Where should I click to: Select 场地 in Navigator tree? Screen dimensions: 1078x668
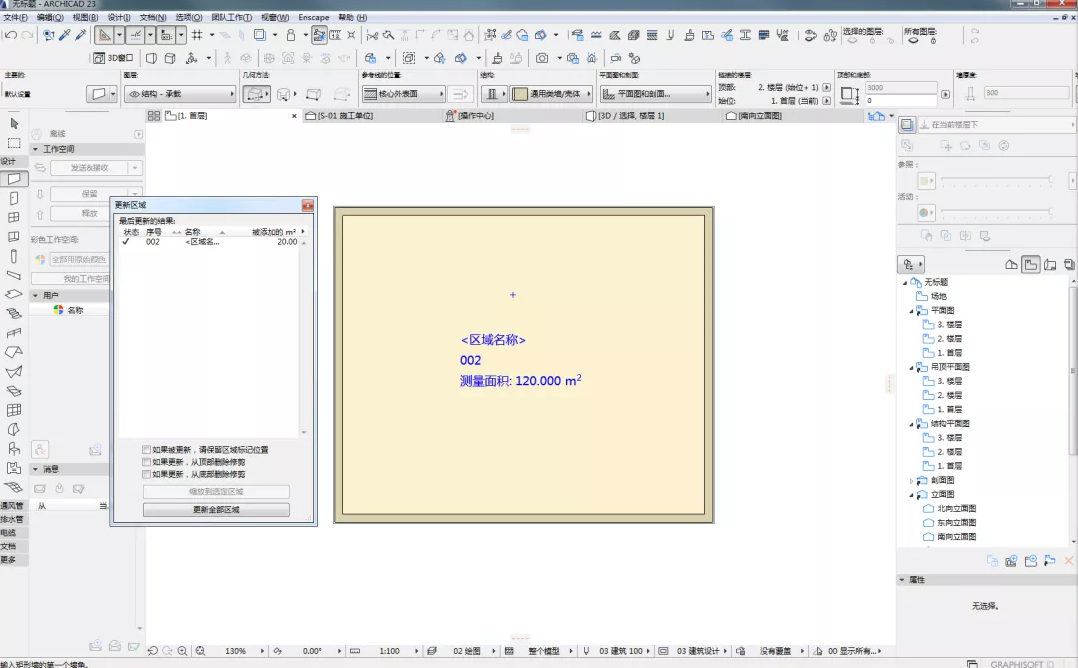[938, 296]
